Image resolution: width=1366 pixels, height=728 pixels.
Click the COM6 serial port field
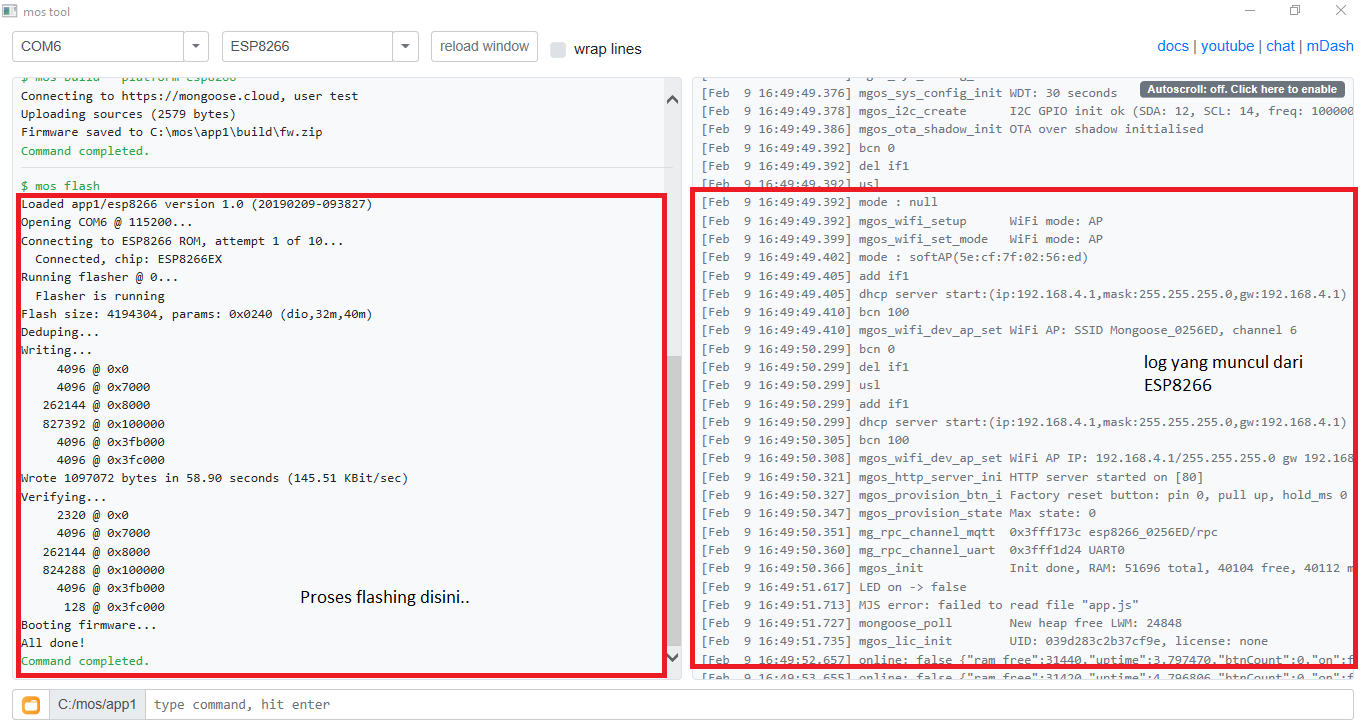[x=98, y=47]
